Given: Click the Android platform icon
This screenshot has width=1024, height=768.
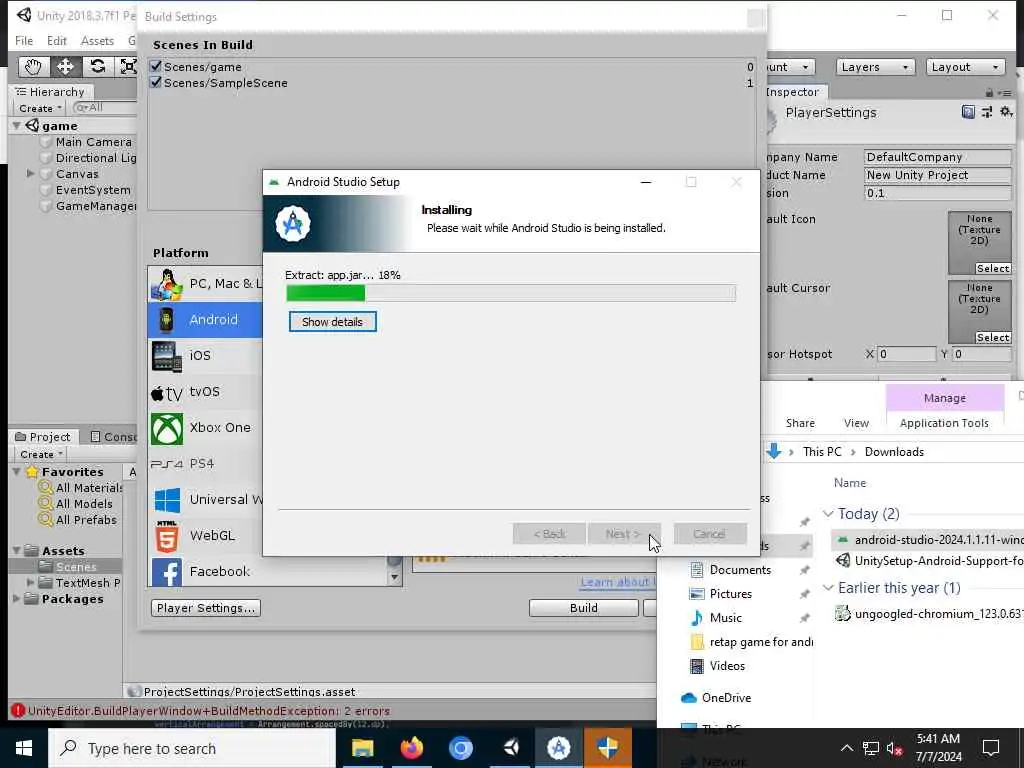Looking at the screenshot, I should [167, 320].
